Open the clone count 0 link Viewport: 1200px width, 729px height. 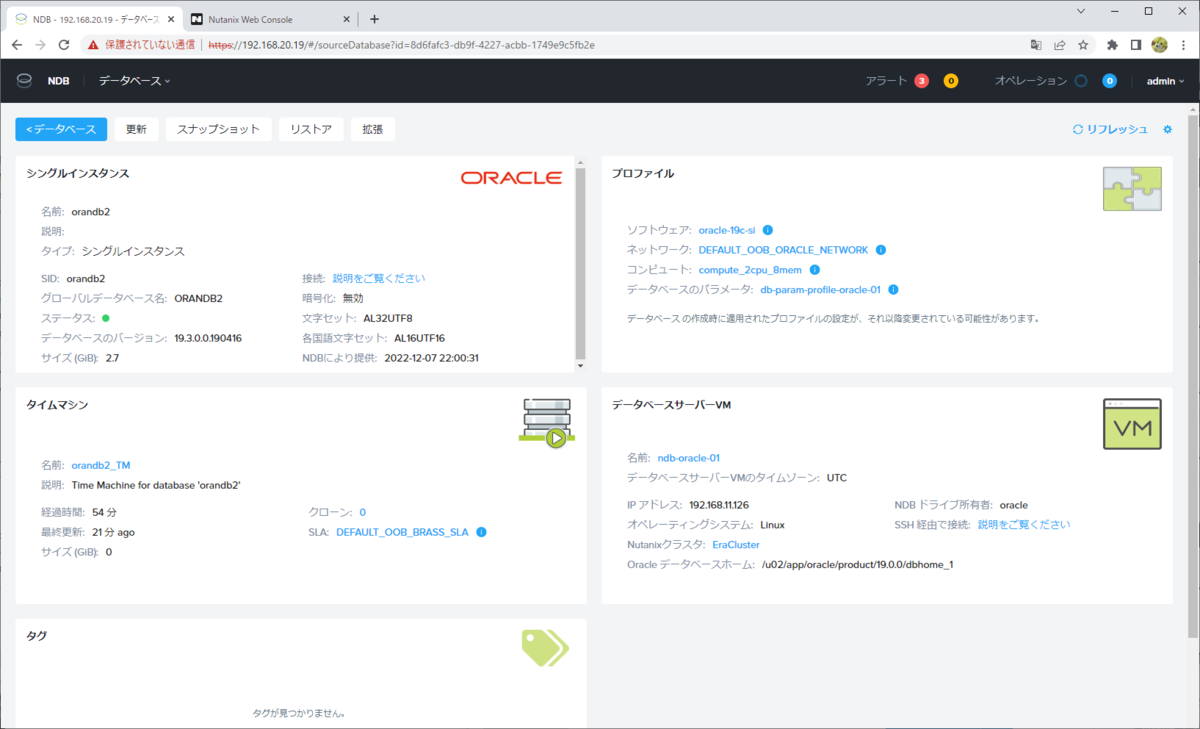362,512
